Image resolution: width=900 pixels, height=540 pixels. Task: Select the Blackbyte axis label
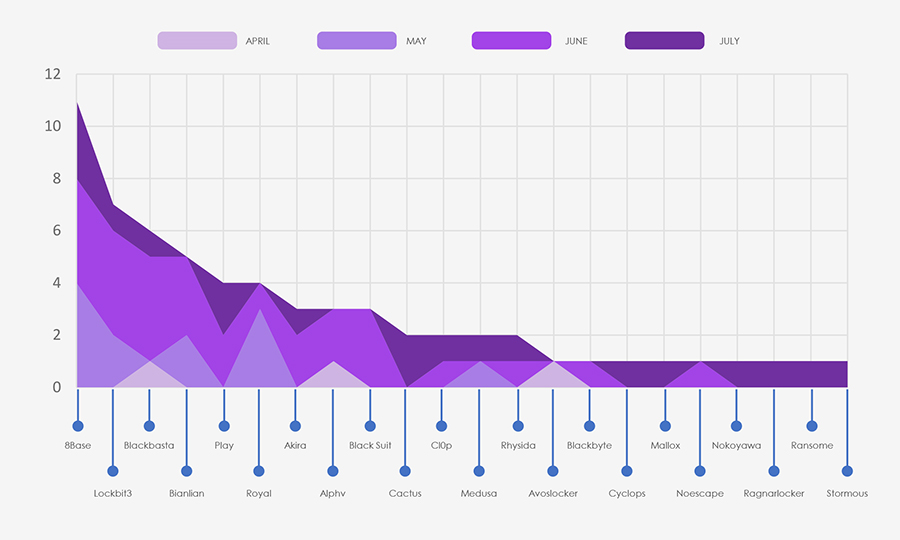click(x=589, y=446)
